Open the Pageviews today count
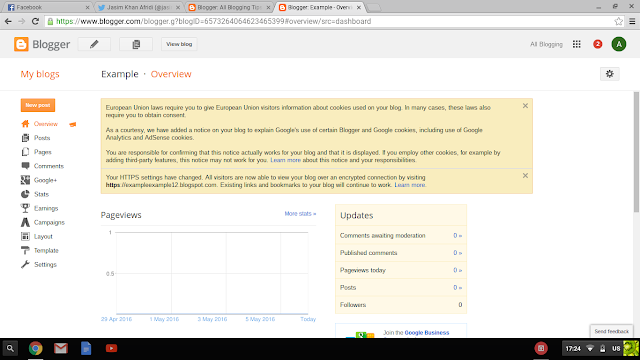This screenshot has width=640, height=360. click(x=457, y=270)
